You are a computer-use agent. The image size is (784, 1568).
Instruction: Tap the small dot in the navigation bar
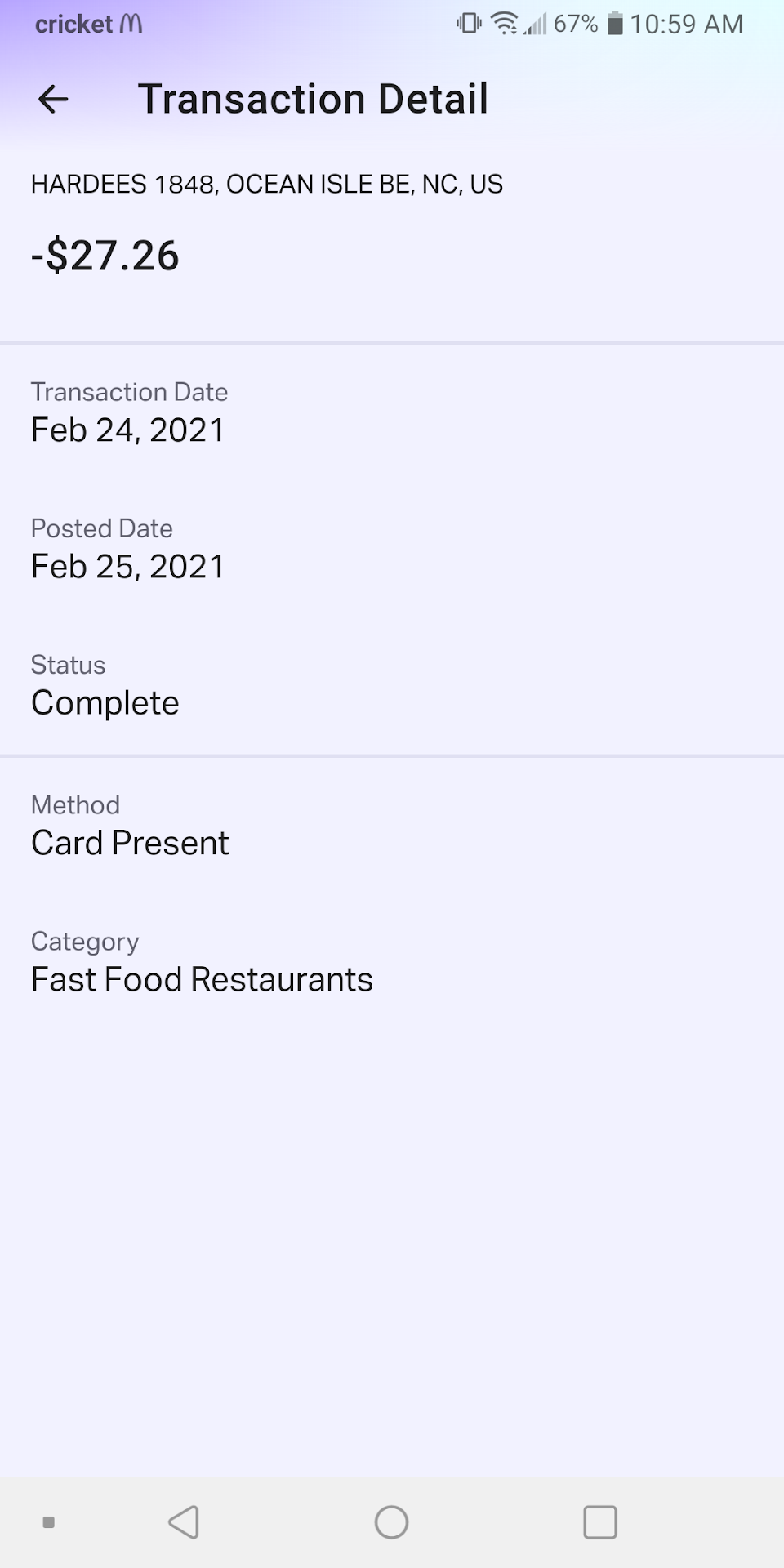click(x=48, y=1522)
